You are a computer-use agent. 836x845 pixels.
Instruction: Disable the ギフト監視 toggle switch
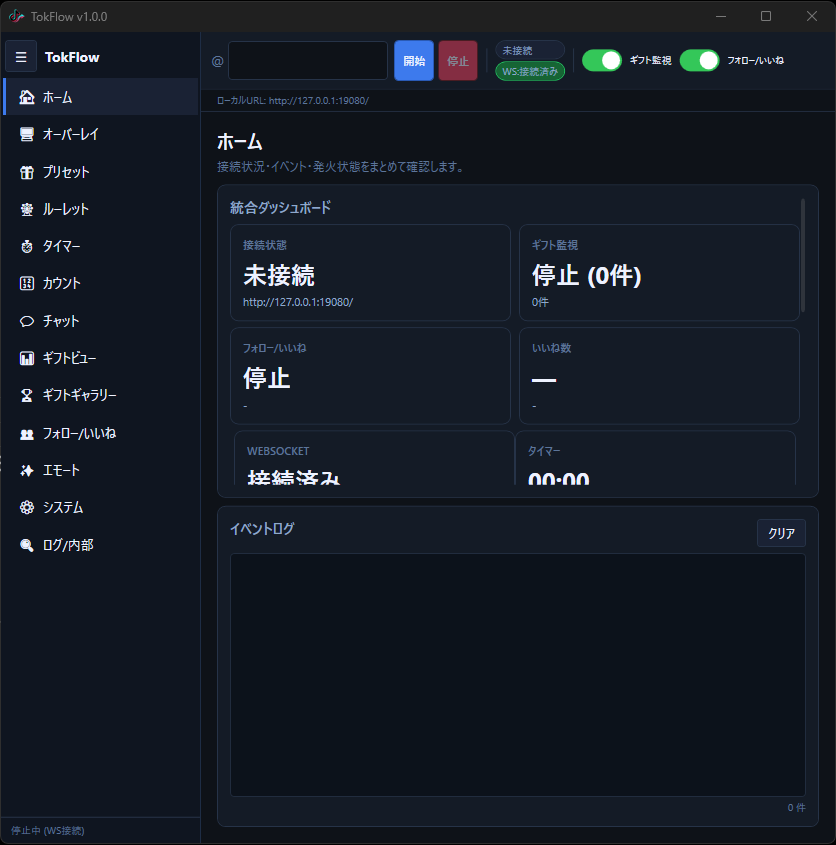pyautogui.click(x=602, y=60)
